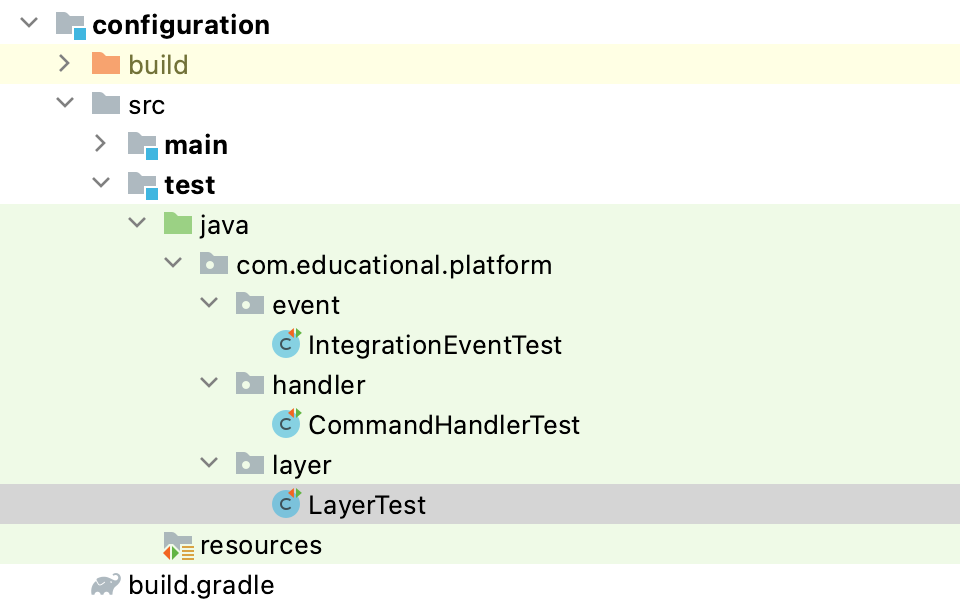
Task: Collapse the src directory
Action: pos(65,104)
